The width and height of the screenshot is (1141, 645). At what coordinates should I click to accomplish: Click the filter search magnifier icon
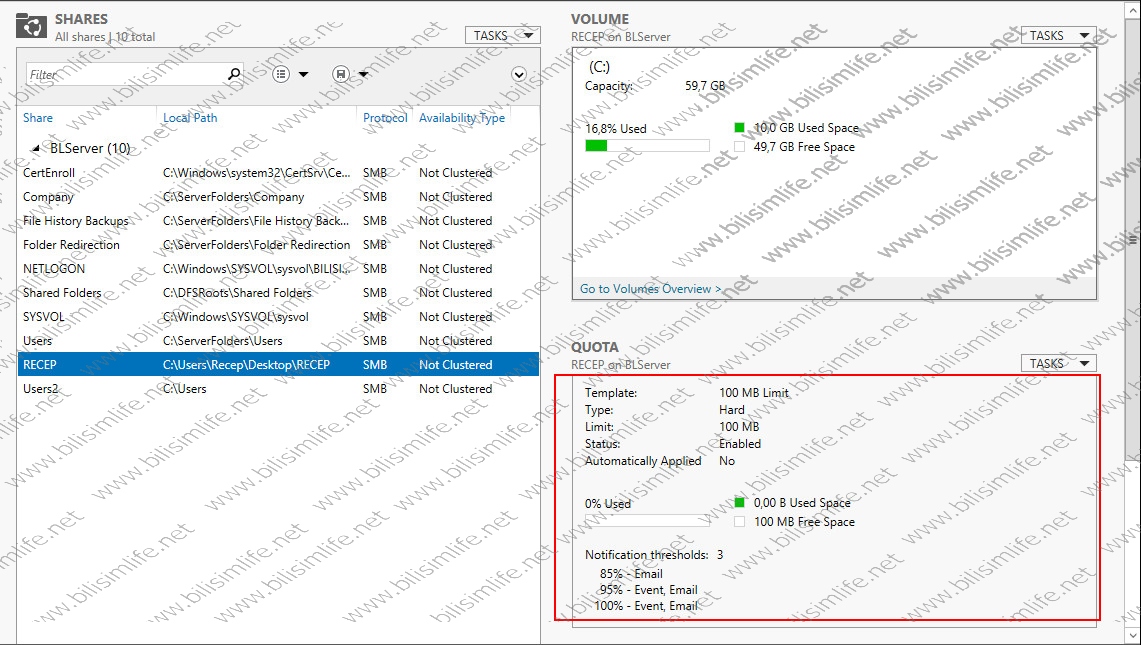point(234,74)
